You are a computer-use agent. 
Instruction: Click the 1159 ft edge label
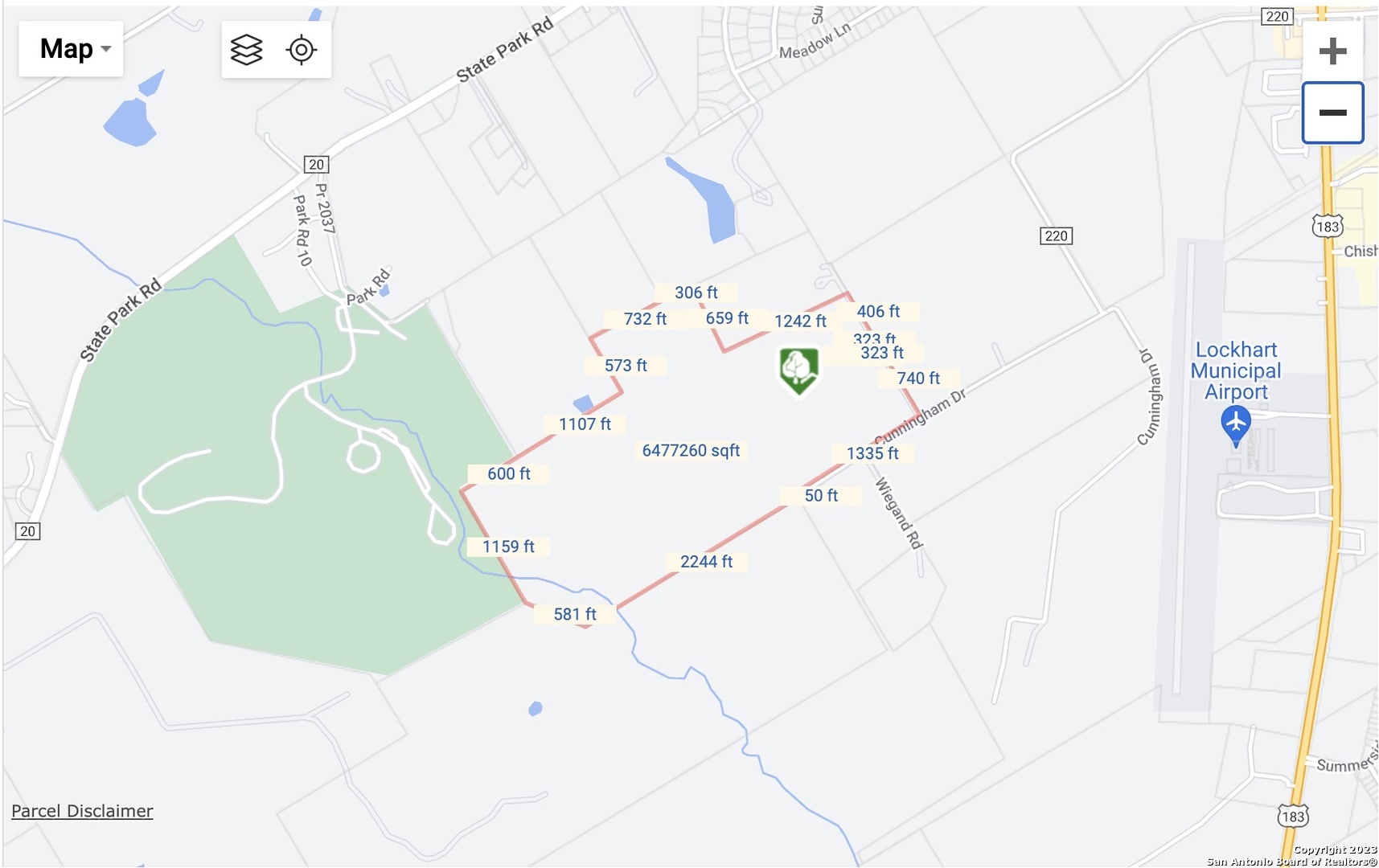point(508,547)
